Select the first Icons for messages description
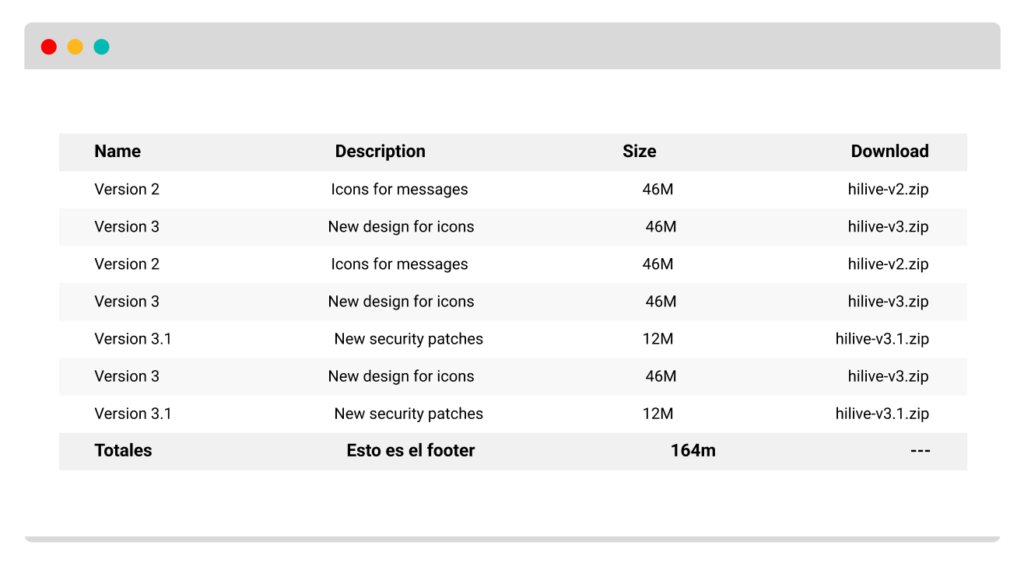This screenshot has width=1024, height=566. point(399,189)
